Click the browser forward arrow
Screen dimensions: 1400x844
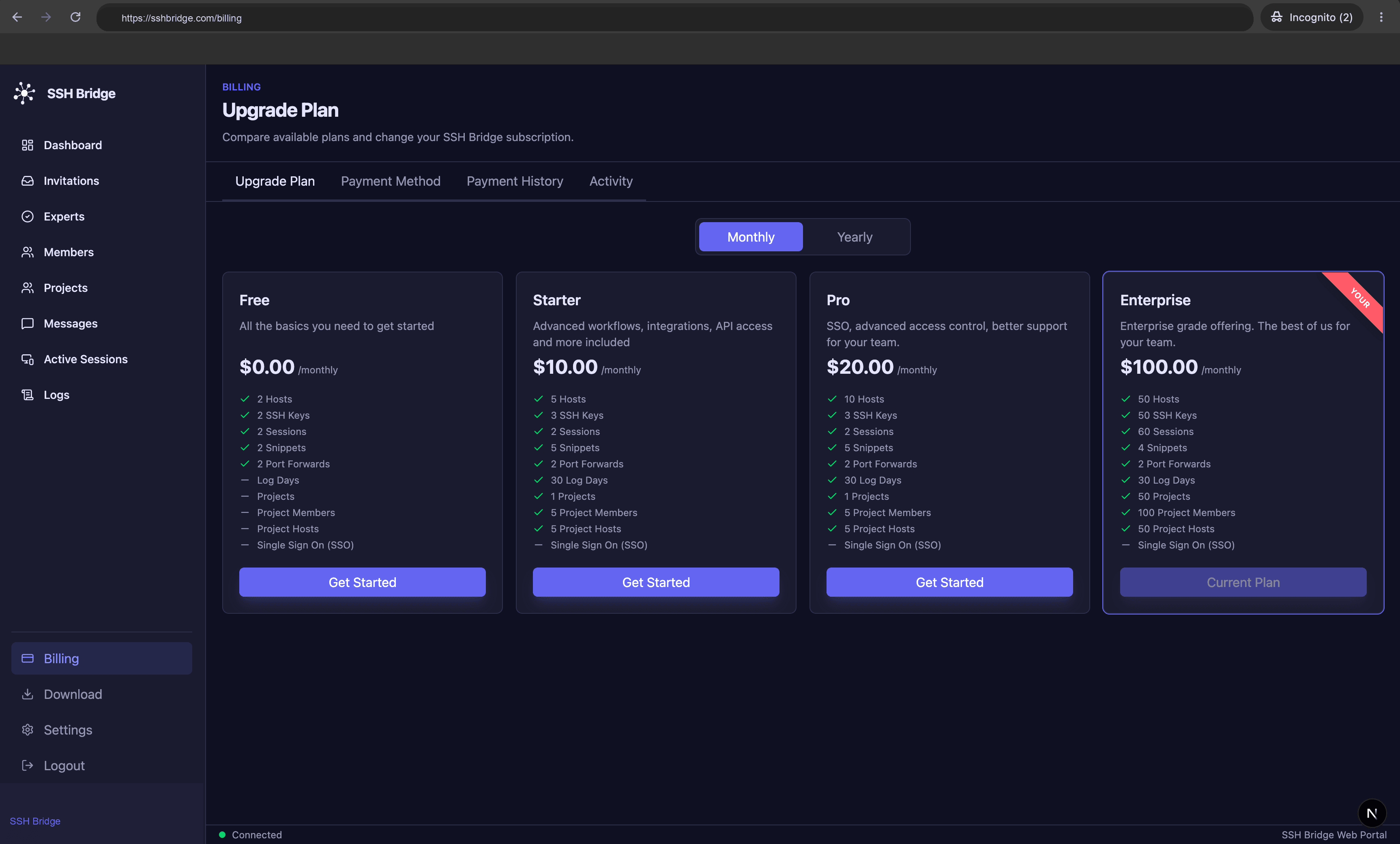46,17
